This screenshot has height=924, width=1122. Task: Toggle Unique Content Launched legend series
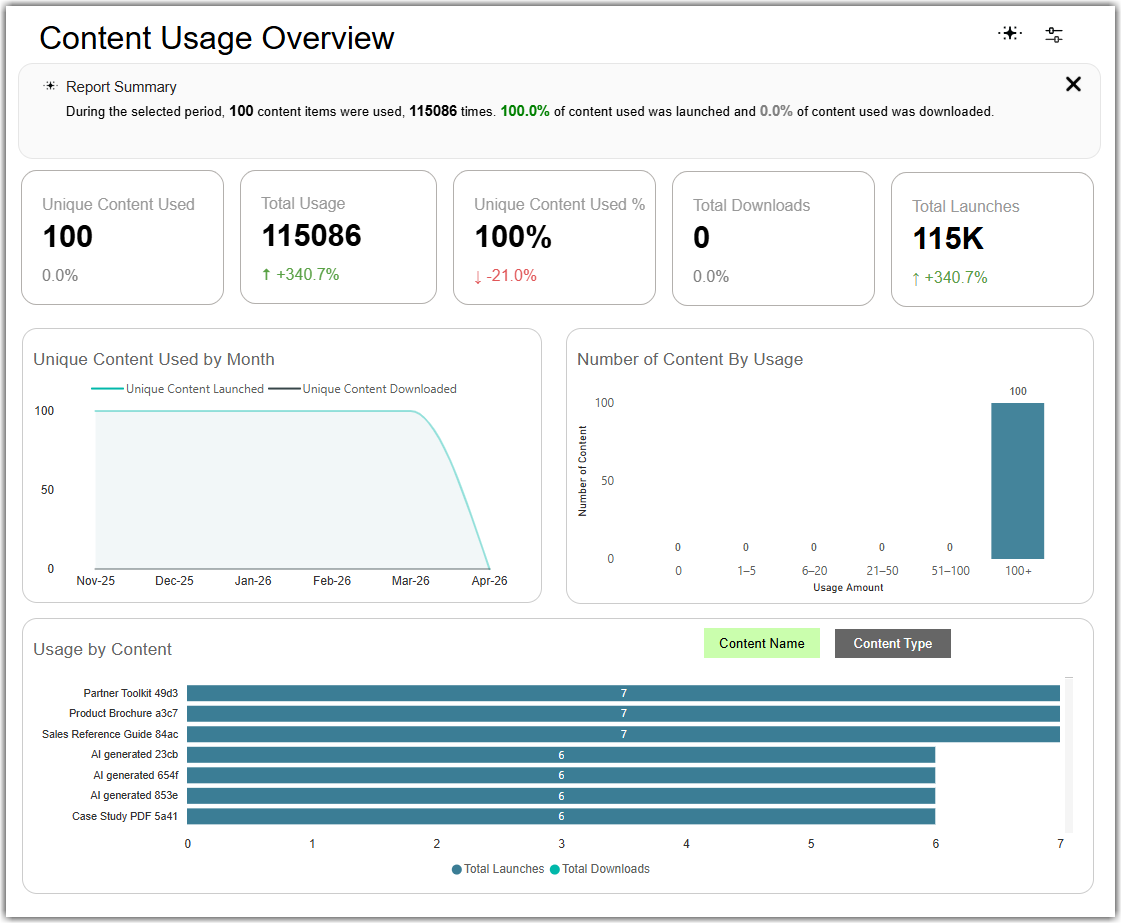pos(177,389)
